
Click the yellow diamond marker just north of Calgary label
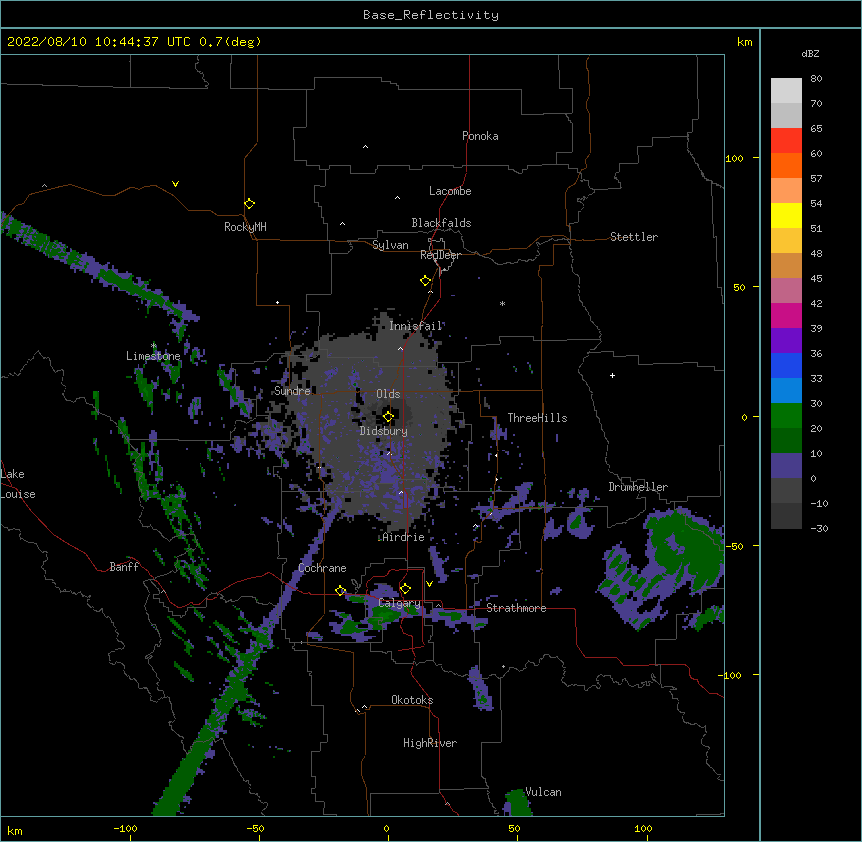pyautogui.click(x=405, y=589)
